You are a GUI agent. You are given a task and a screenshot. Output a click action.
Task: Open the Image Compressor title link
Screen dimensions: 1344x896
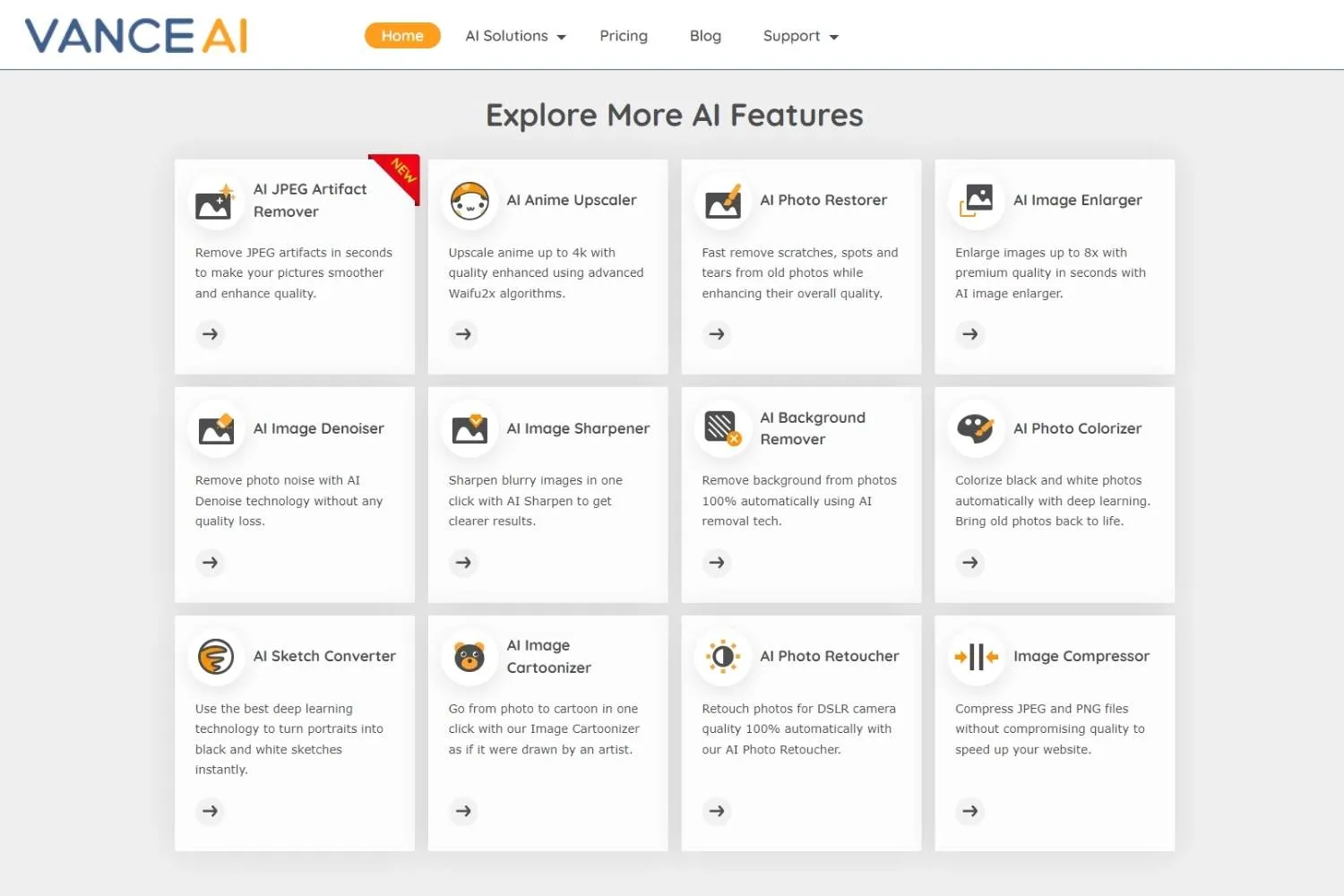pyautogui.click(x=1081, y=656)
